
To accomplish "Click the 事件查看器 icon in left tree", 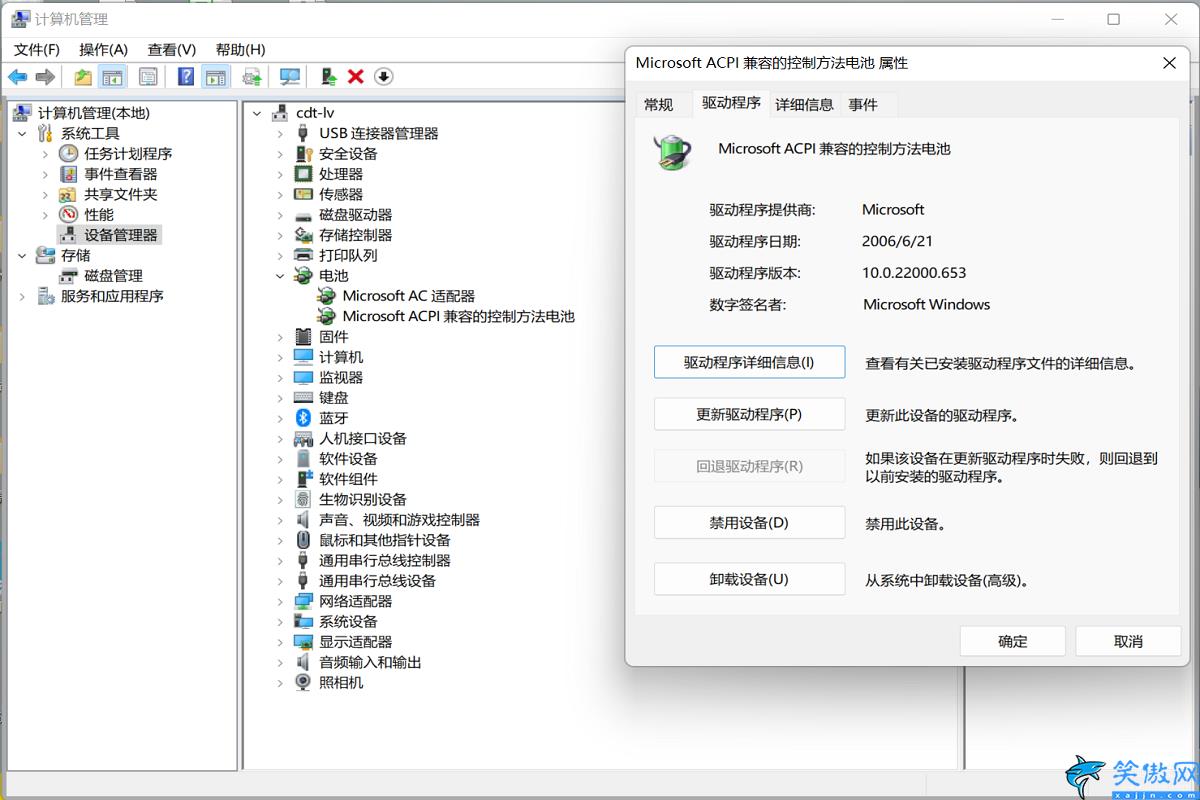I will pyautogui.click(x=68, y=174).
